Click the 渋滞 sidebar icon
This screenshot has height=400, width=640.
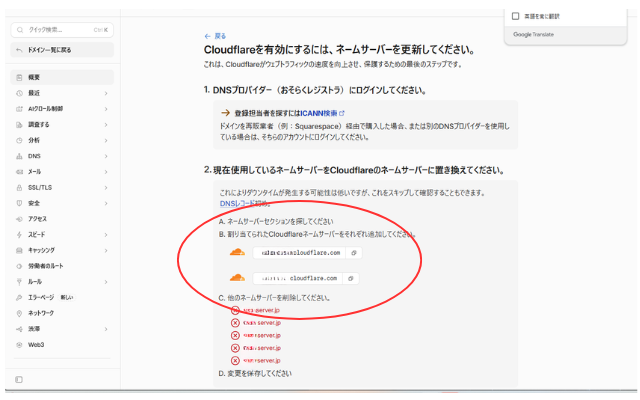[x=19, y=329]
